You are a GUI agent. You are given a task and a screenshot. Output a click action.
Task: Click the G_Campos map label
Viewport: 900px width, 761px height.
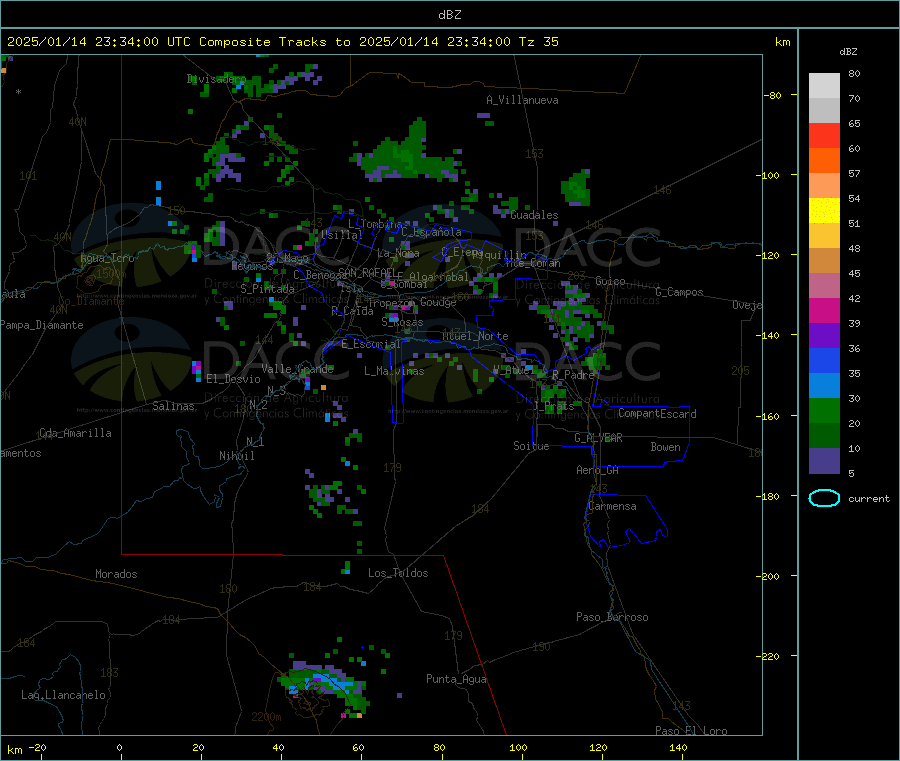tap(679, 292)
